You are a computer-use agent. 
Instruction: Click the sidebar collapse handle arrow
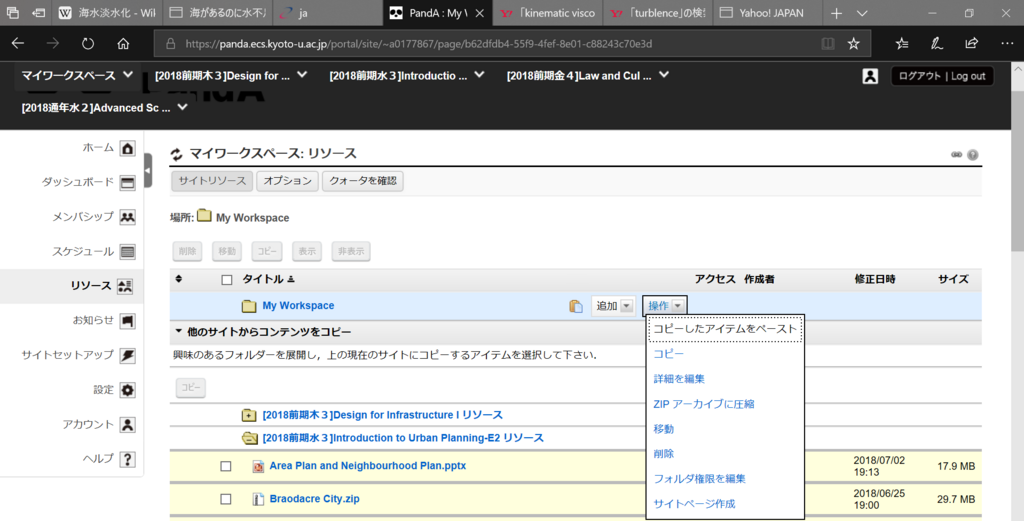148,170
